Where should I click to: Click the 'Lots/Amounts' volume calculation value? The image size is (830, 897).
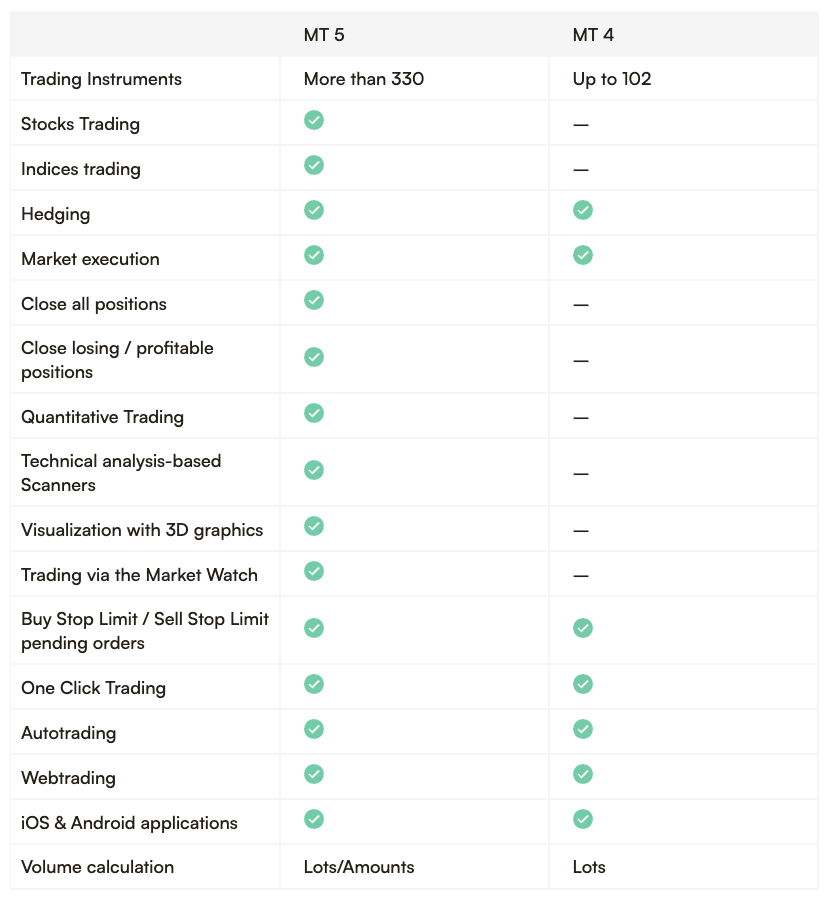pos(359,867)
